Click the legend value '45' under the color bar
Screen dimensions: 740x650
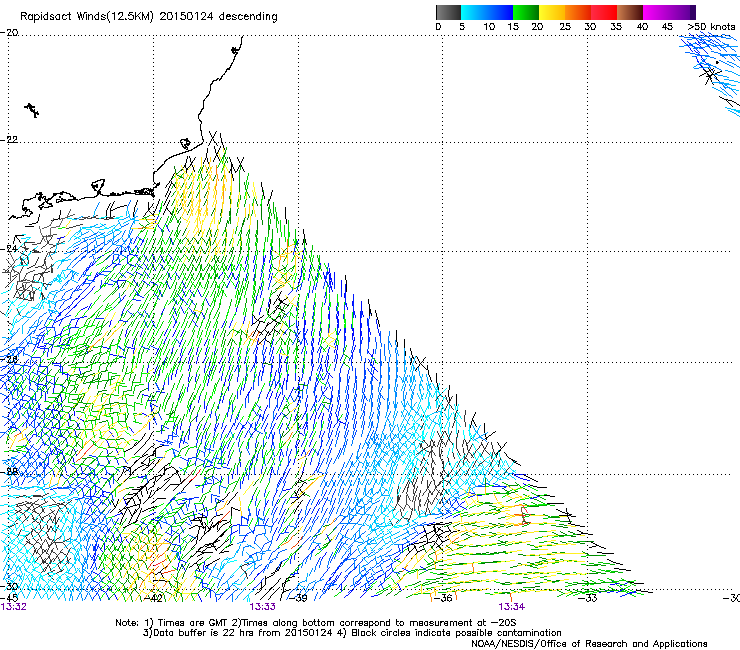[667, 27]
